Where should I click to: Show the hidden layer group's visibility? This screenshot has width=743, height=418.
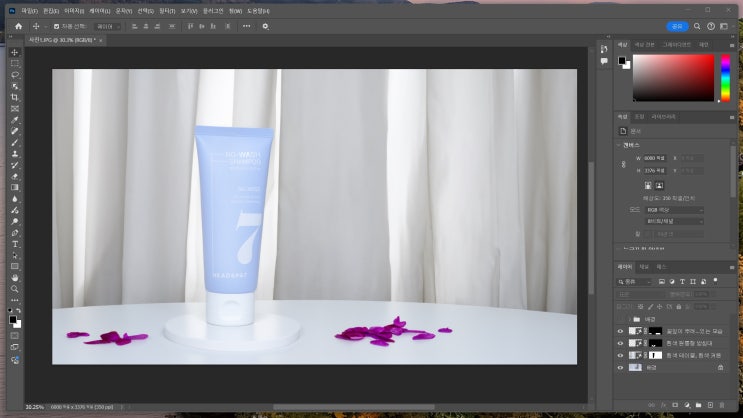point(620,319)
